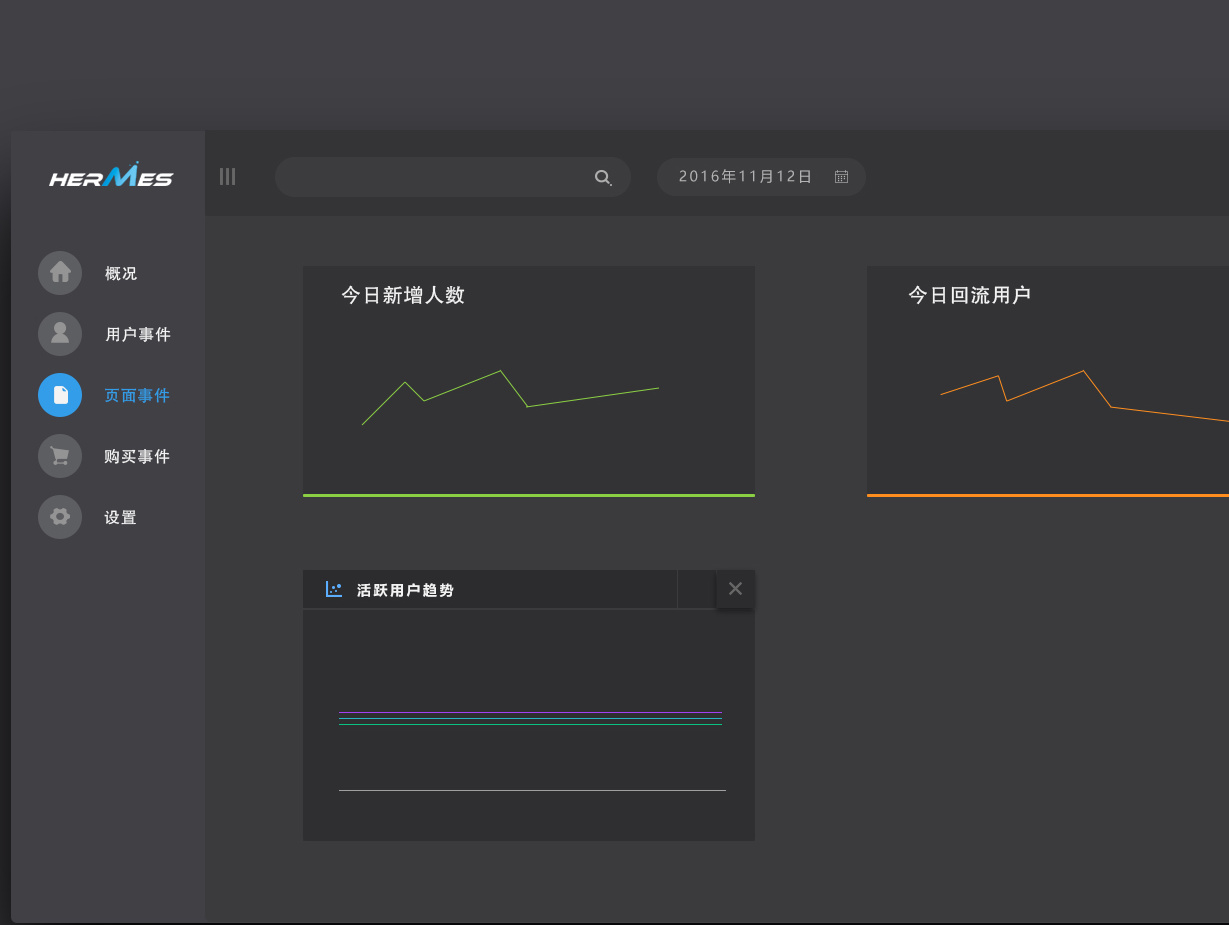Click the date field showing 2016年11月12日
This screenshot has width=1229, height=925.
(x=746, y=176)
